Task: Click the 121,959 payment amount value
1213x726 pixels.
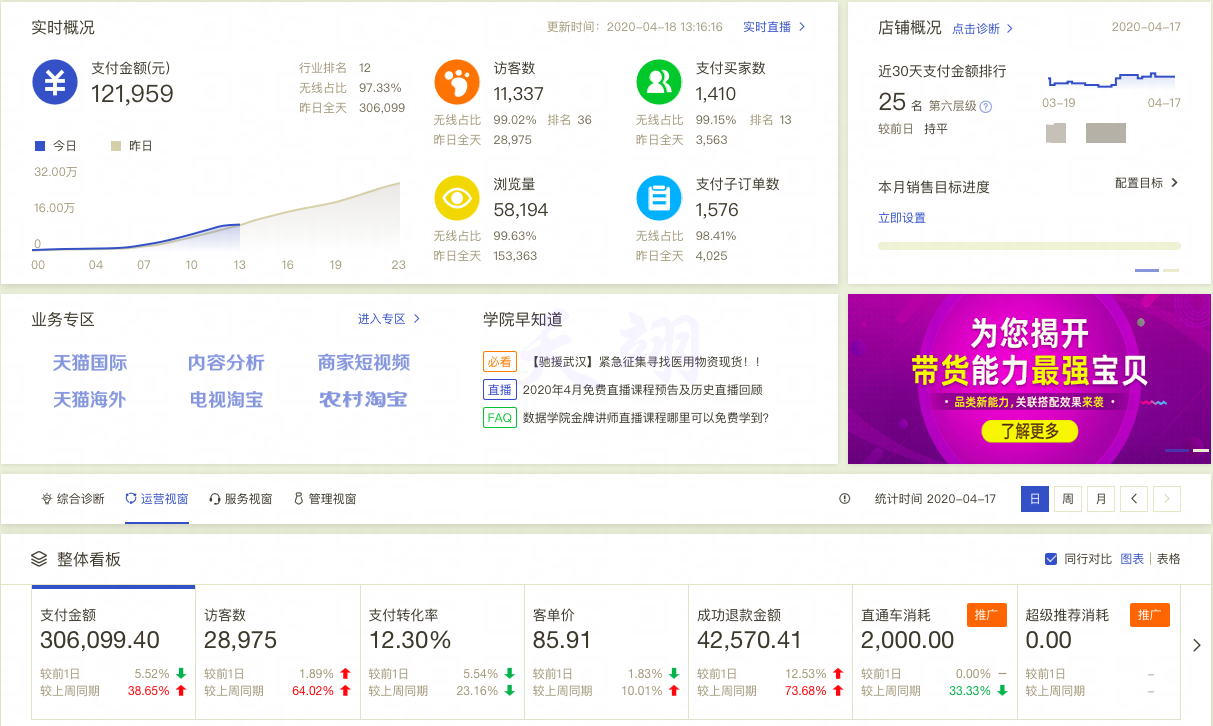Action: point(132,95)
